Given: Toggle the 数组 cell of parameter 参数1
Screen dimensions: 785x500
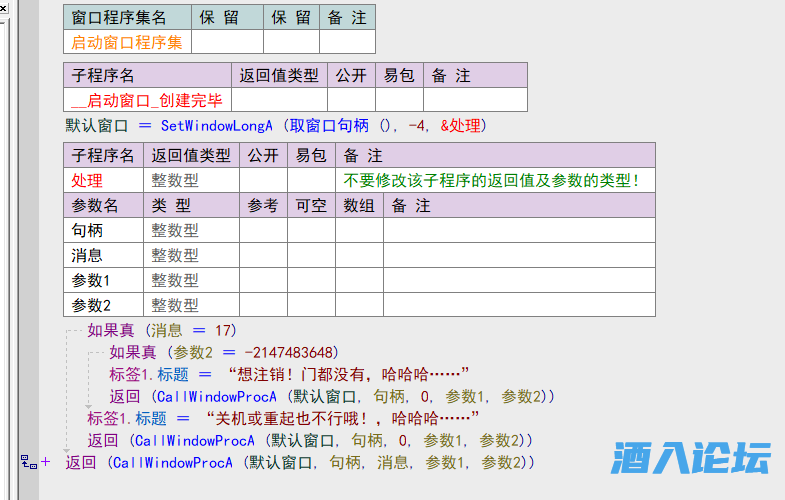Looking at the screenshot, I should coord(359,280).
